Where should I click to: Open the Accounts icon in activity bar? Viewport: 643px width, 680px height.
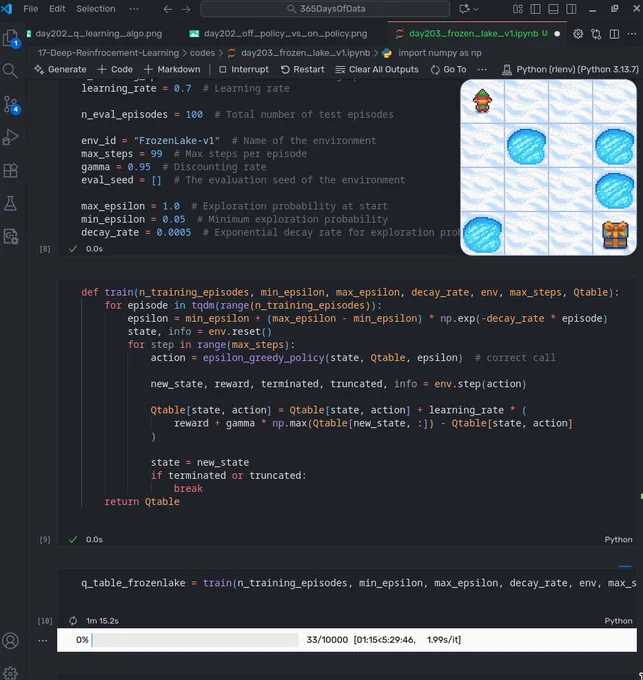[10, 641]
